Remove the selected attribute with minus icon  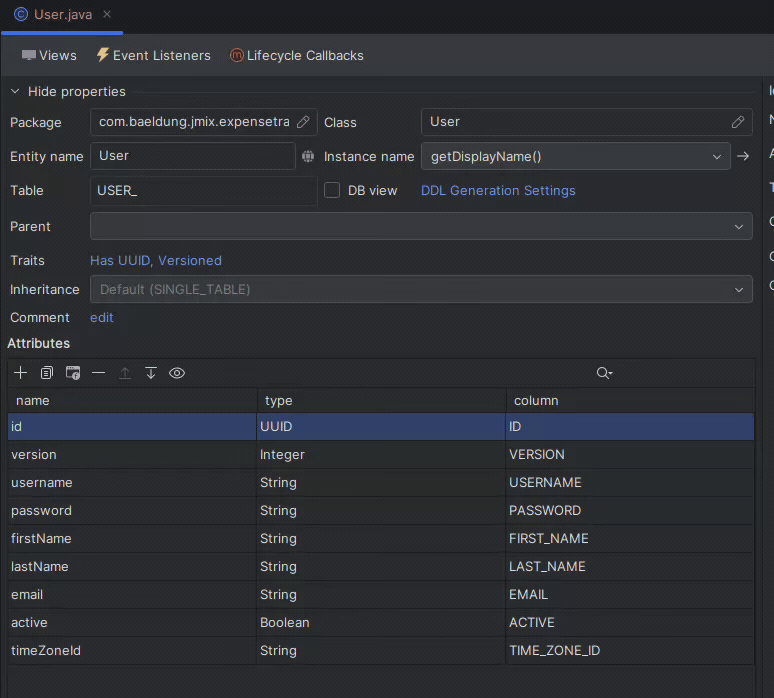coord(98,373)
